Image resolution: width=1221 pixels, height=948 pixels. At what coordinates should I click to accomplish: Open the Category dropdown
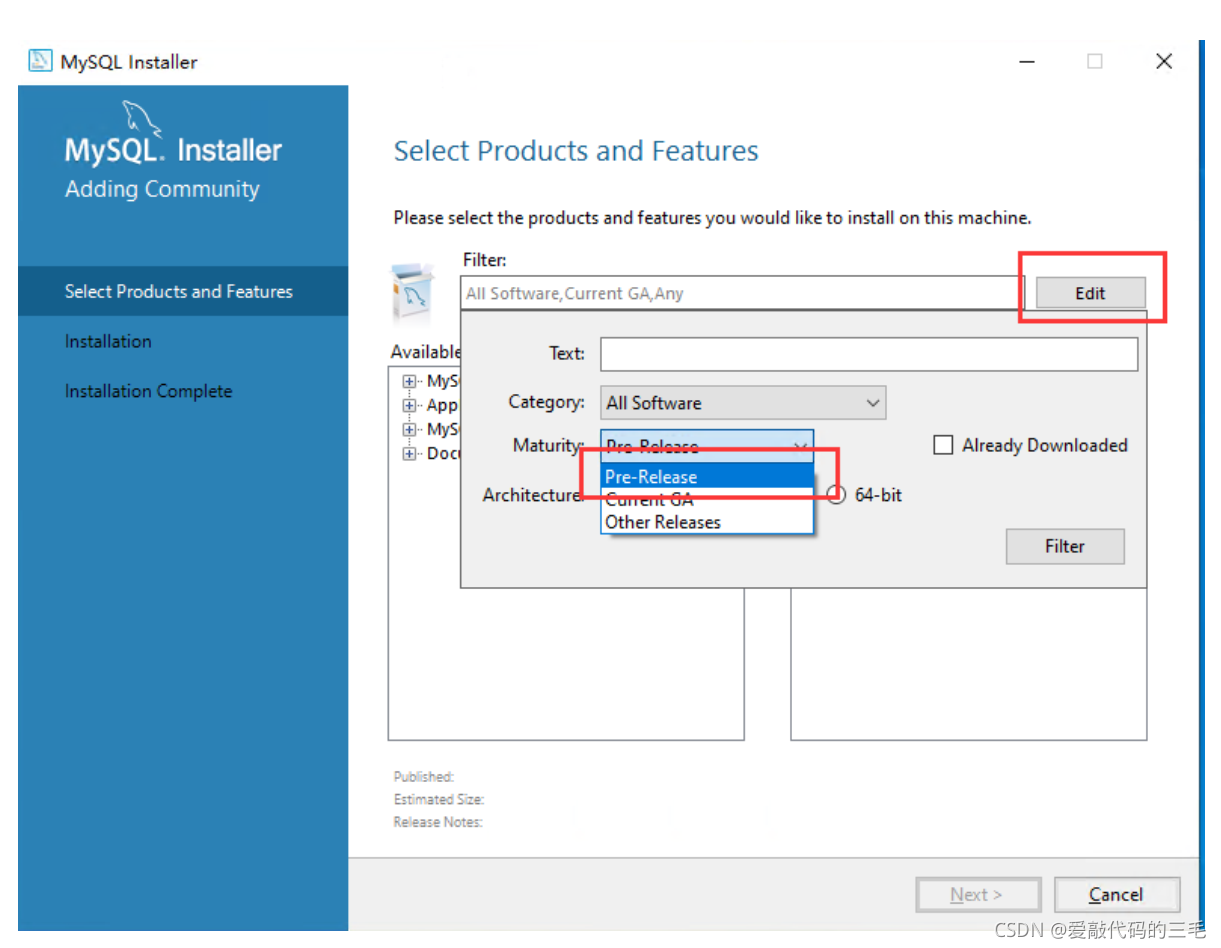tap(743, 403)
